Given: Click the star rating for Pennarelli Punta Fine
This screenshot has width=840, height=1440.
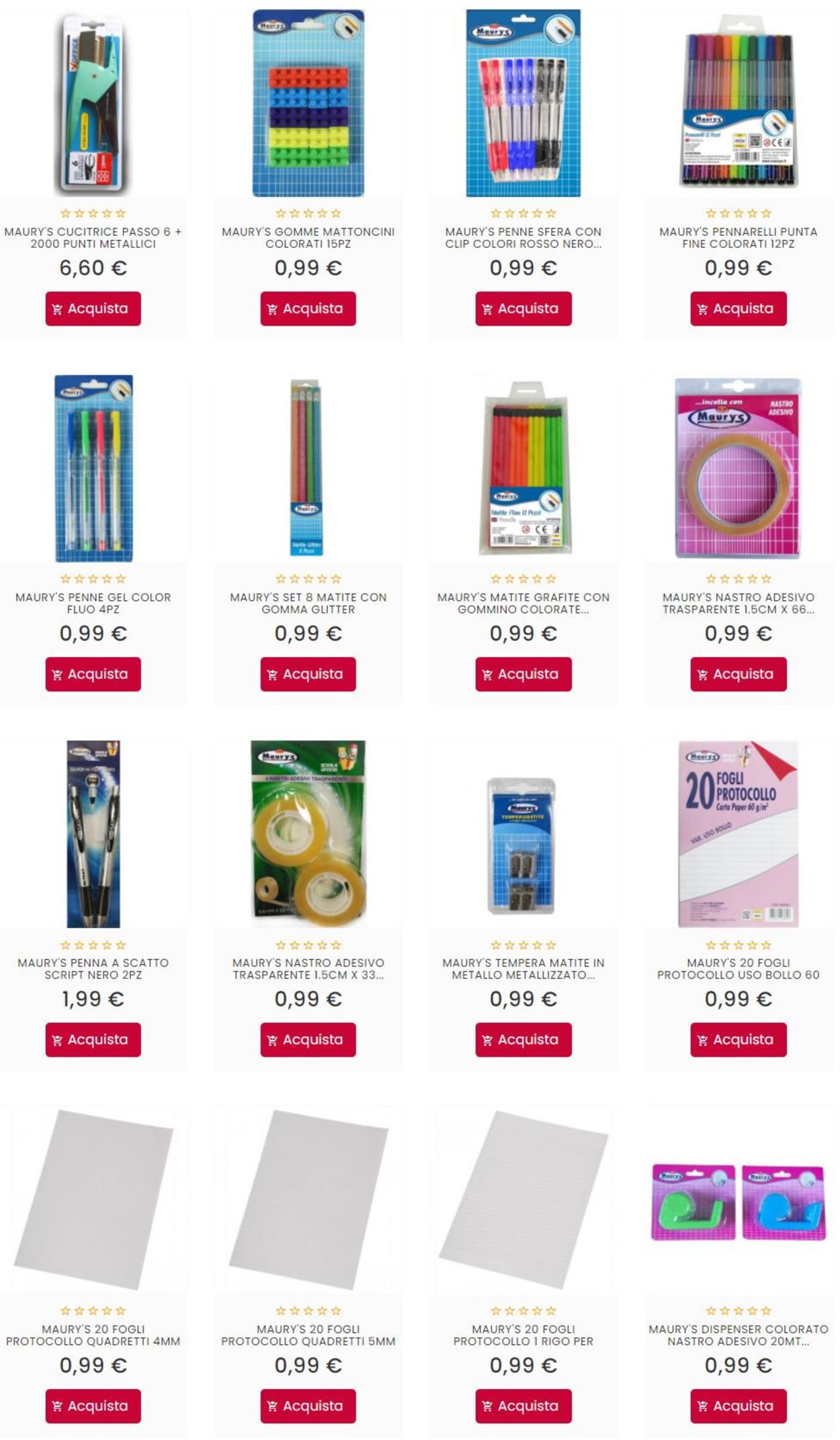Looking at the screenshot, I should [739, 214].
